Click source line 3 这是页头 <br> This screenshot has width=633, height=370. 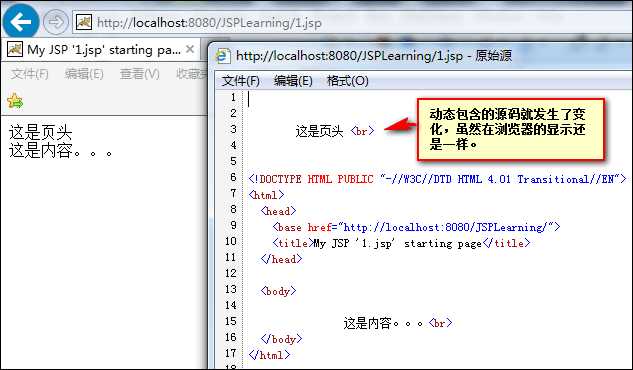[335, 131]
